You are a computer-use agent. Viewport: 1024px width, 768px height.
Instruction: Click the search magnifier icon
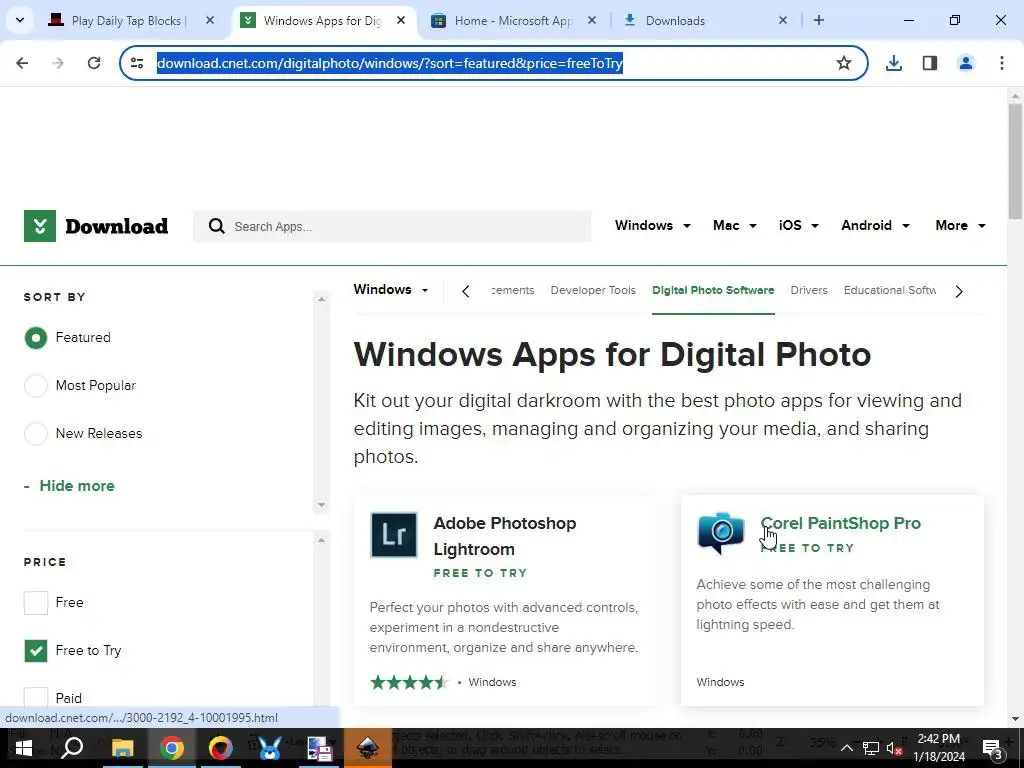pos(216,226)
